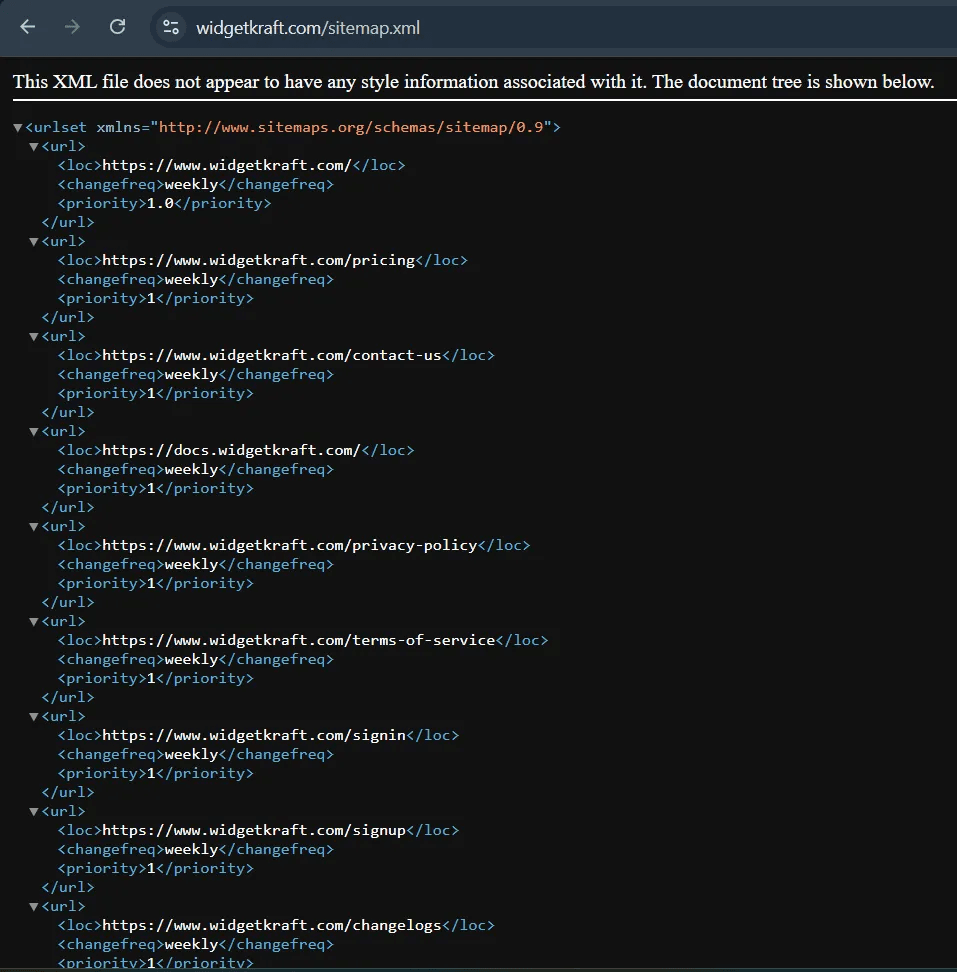The height and width of the screenshot is (972, 957).
Task: Collapse the terms-of-service url element
Action: (33, 621)
